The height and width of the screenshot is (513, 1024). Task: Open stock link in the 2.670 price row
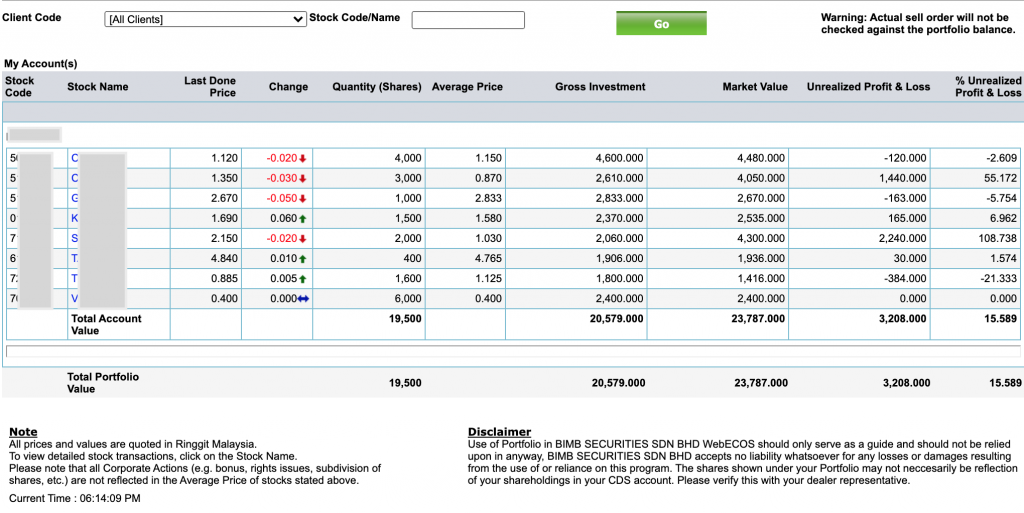point(74,198)
